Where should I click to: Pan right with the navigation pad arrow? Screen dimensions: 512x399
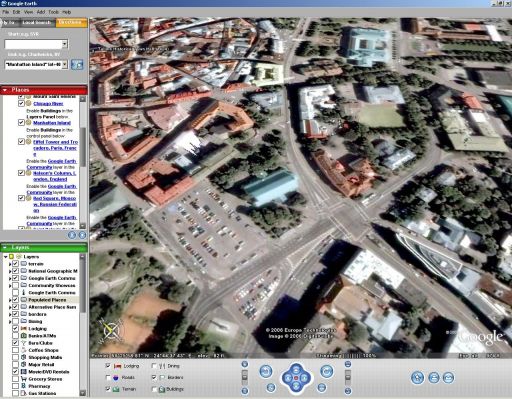[305, 378]
